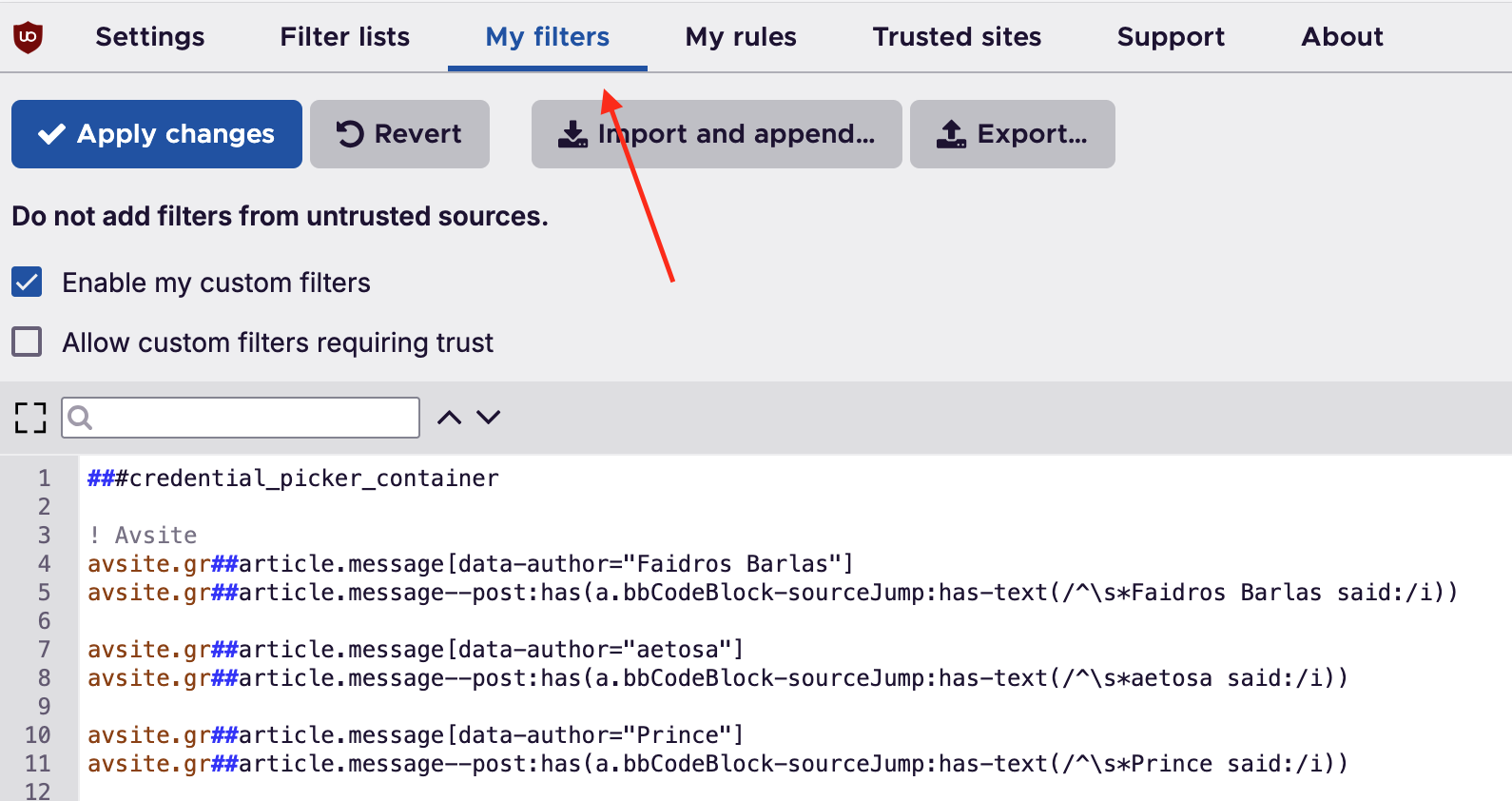Switch to the Filter lists tab
Image resolution: width=1512 pixels, height=801 pixels.
tap(344, 37)
